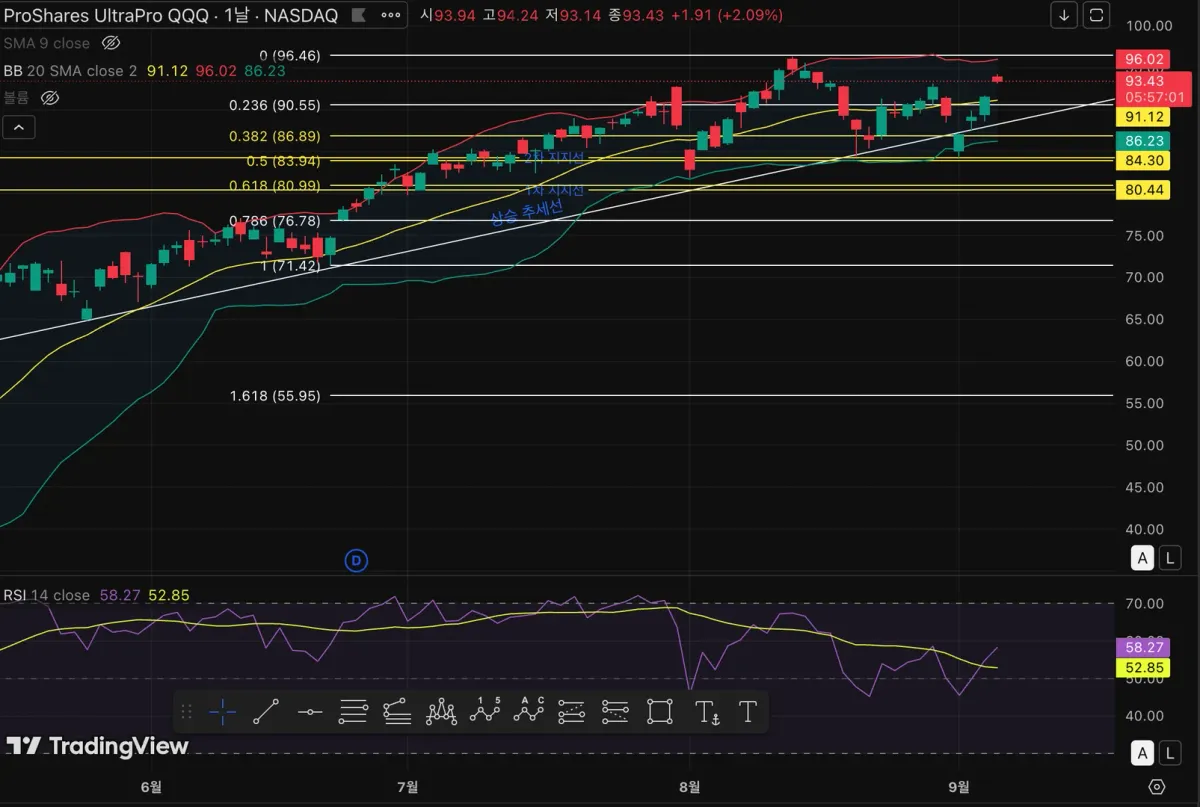The width and height of the screenshot is (1200, 807).
Task: Select the head and shoulders pattern tool
Action: click(x=441, y=712)
